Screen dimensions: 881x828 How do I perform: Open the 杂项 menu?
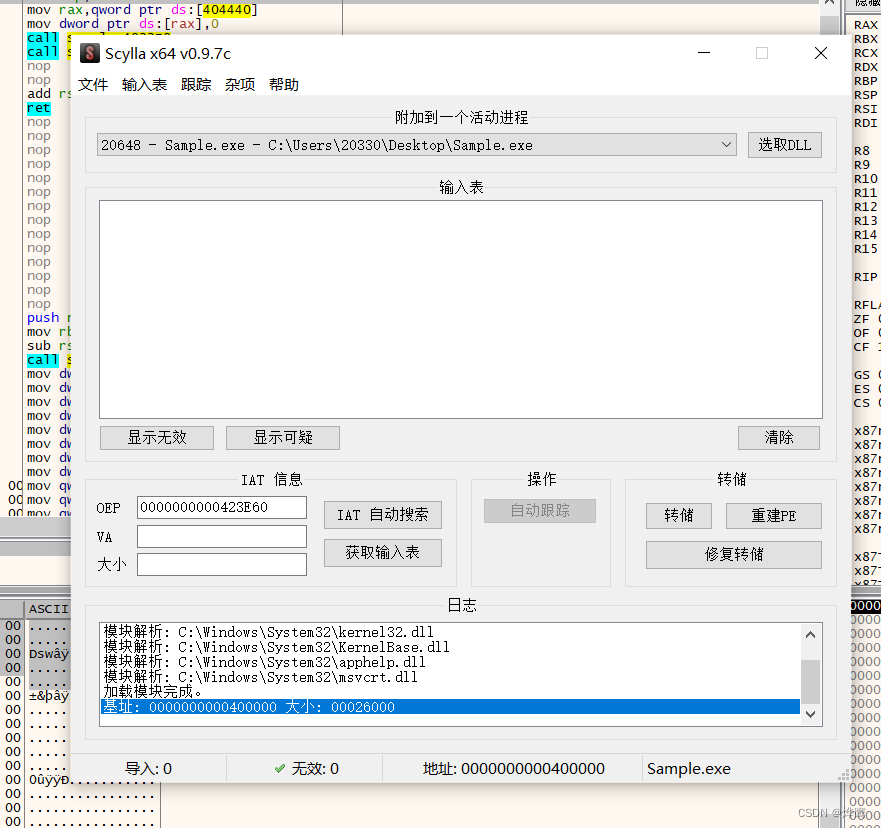[x=240, y=85]
